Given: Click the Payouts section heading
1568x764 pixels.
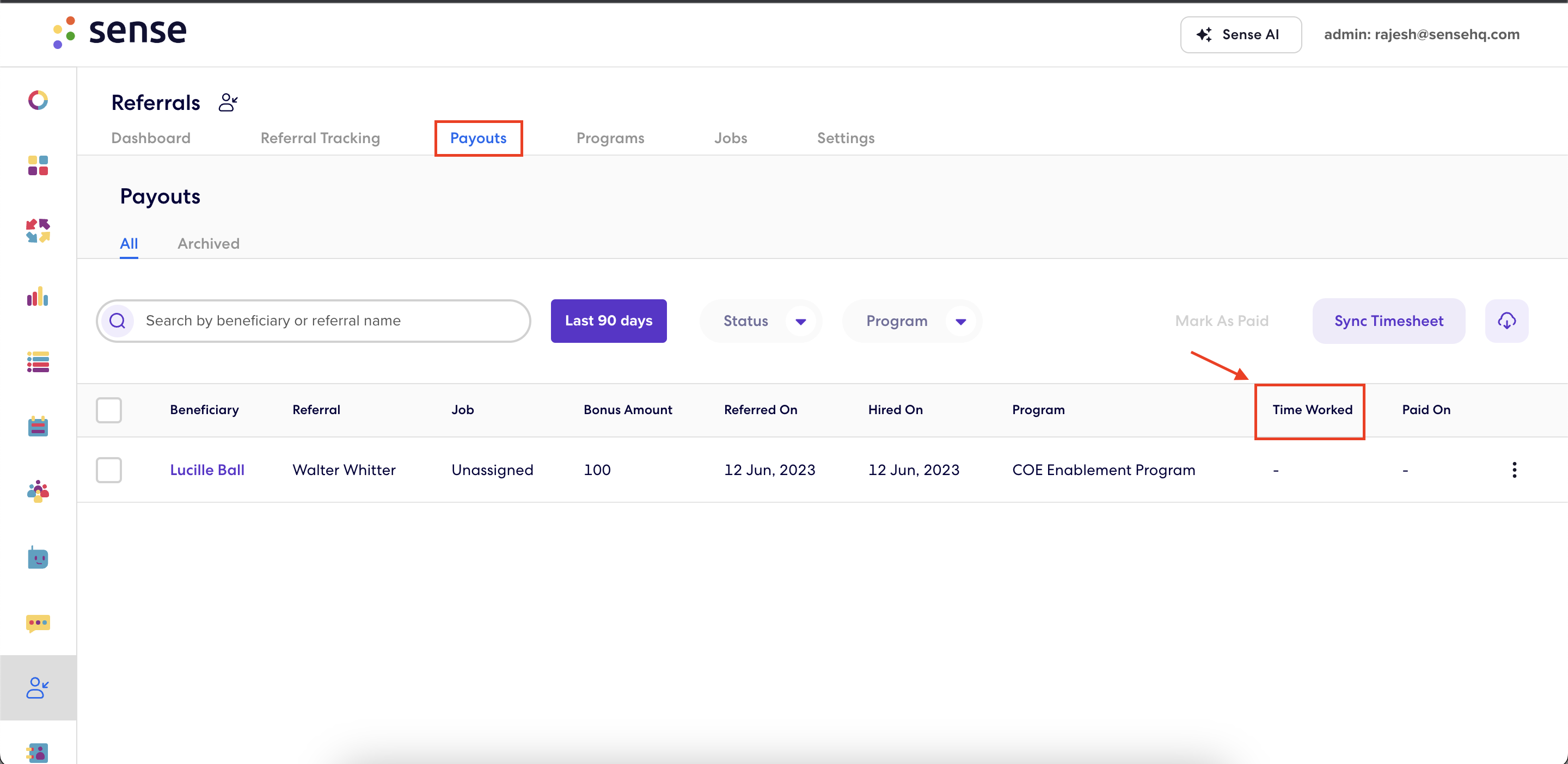Looking at the screenshot, I should point(160,196).
